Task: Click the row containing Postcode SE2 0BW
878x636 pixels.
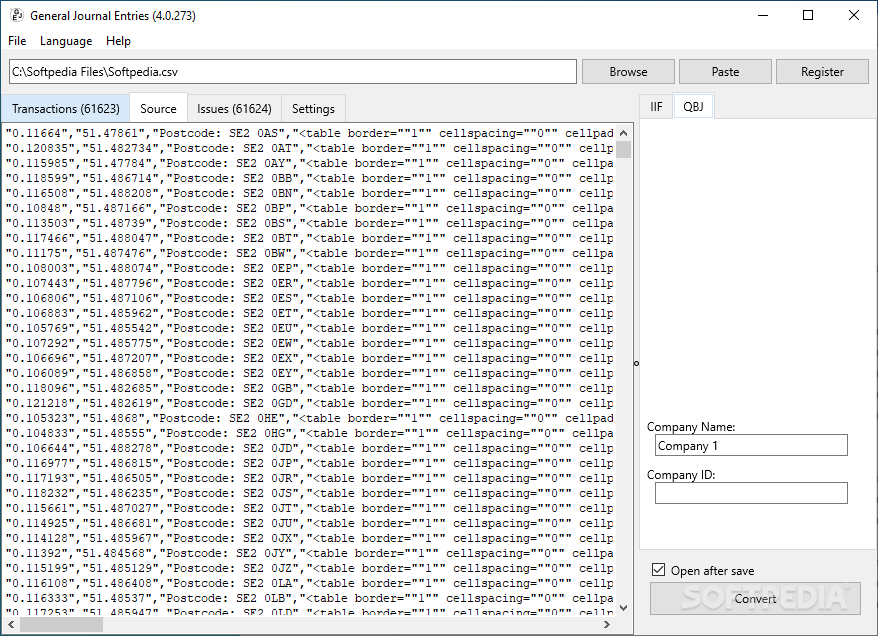Action: [x=310, y=254]
